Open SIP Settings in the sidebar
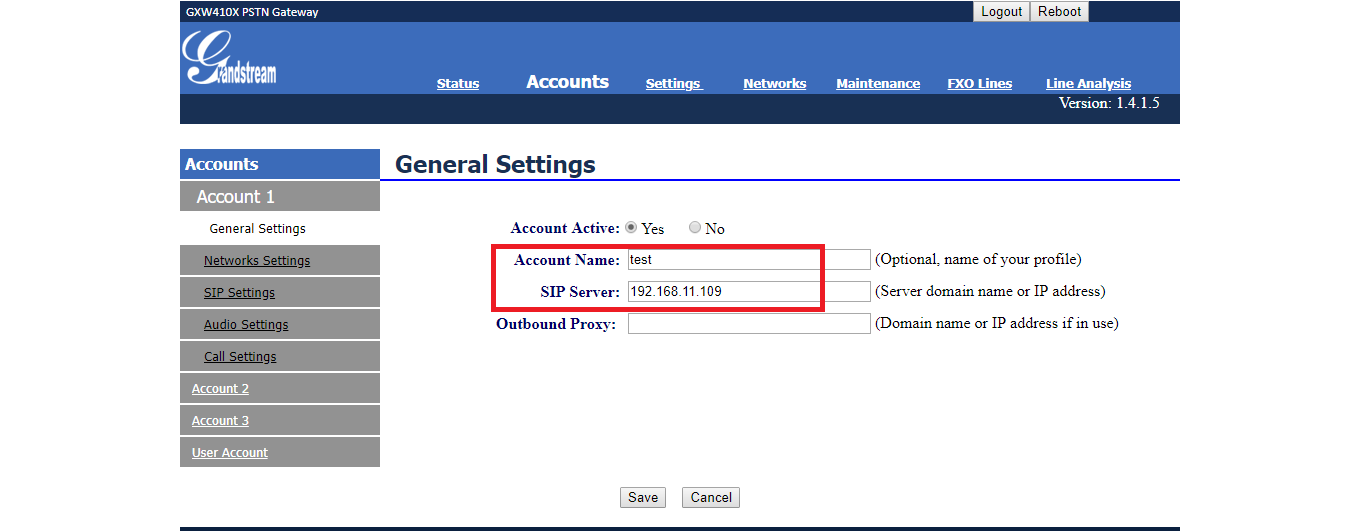Viewport: 1350px width, 531px height. tap(239, 293)
